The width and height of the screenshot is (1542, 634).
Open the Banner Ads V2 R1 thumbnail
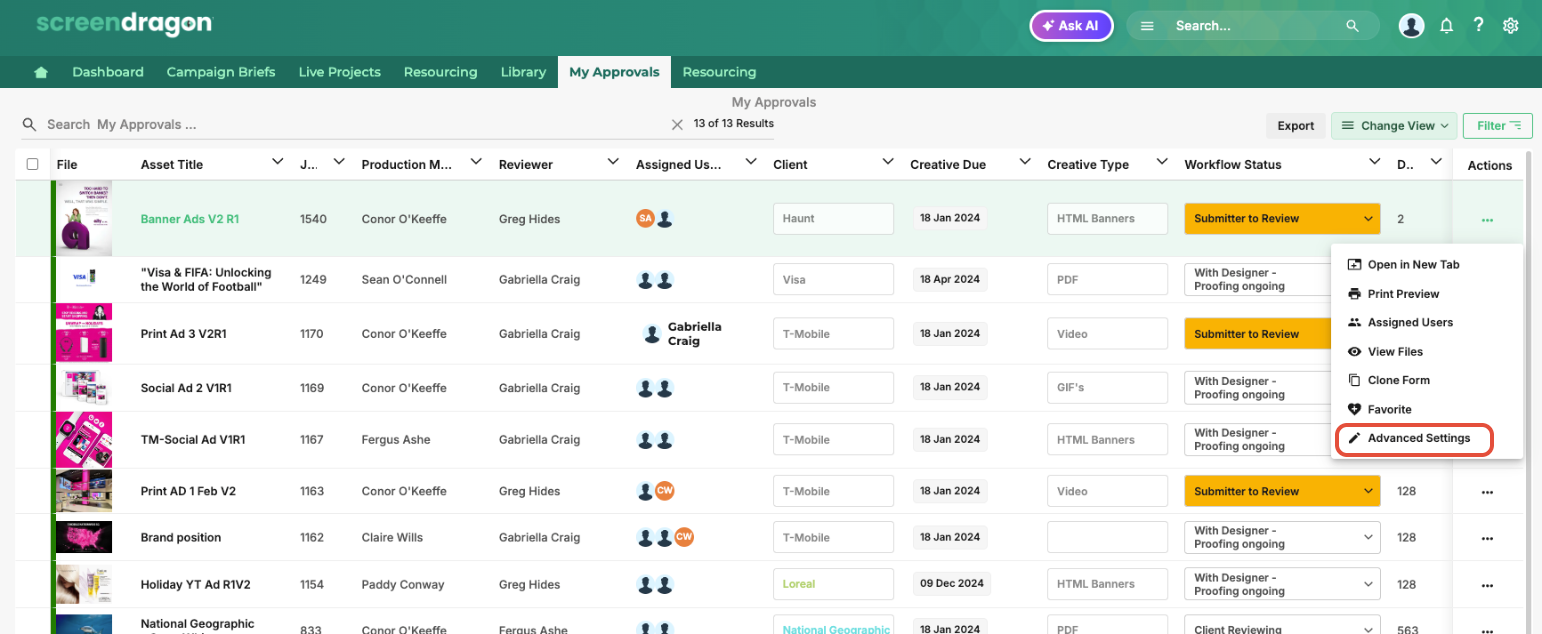tap(83, 218)
